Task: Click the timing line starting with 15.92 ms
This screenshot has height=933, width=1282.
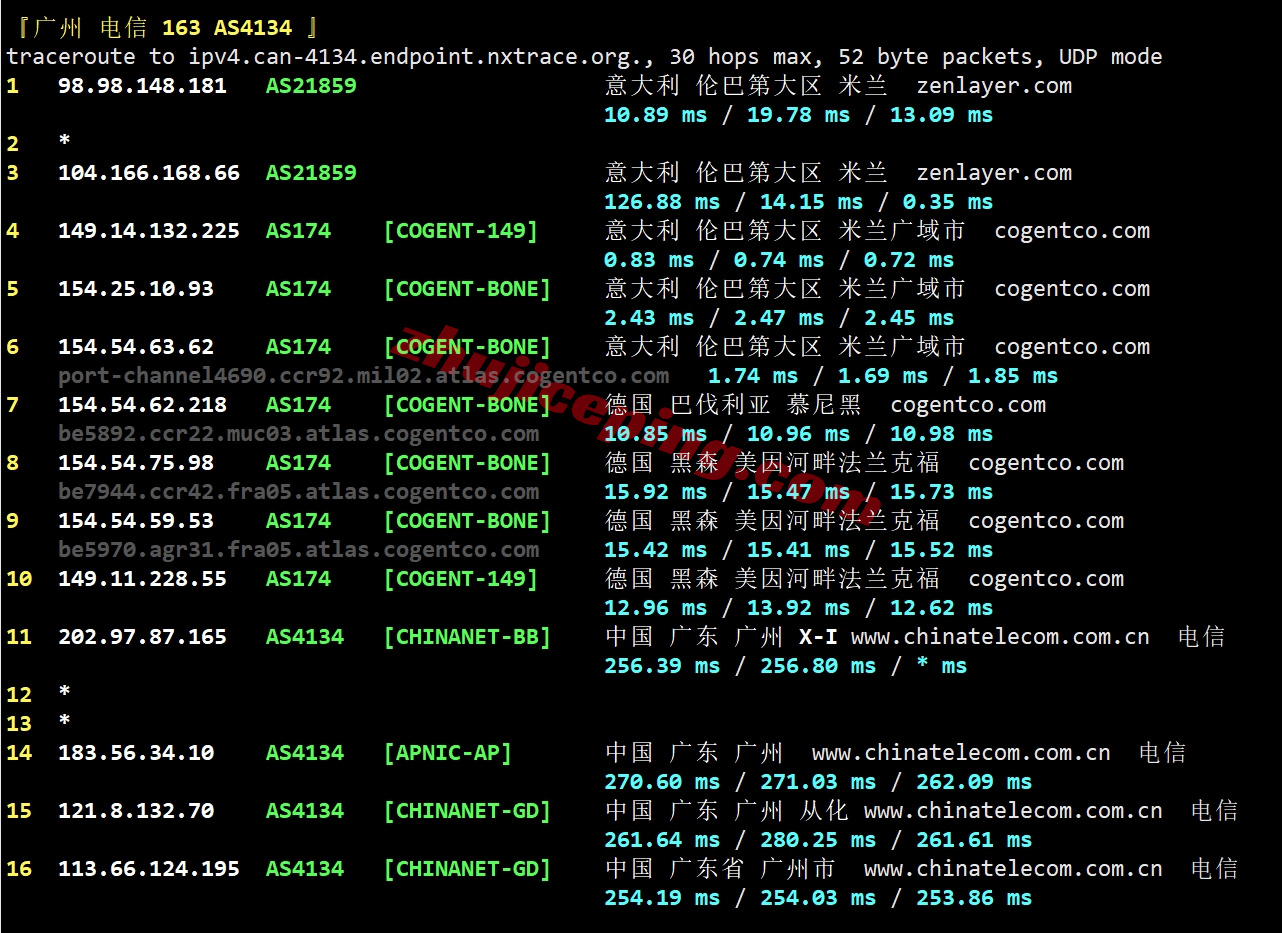Action: point(798,492)
